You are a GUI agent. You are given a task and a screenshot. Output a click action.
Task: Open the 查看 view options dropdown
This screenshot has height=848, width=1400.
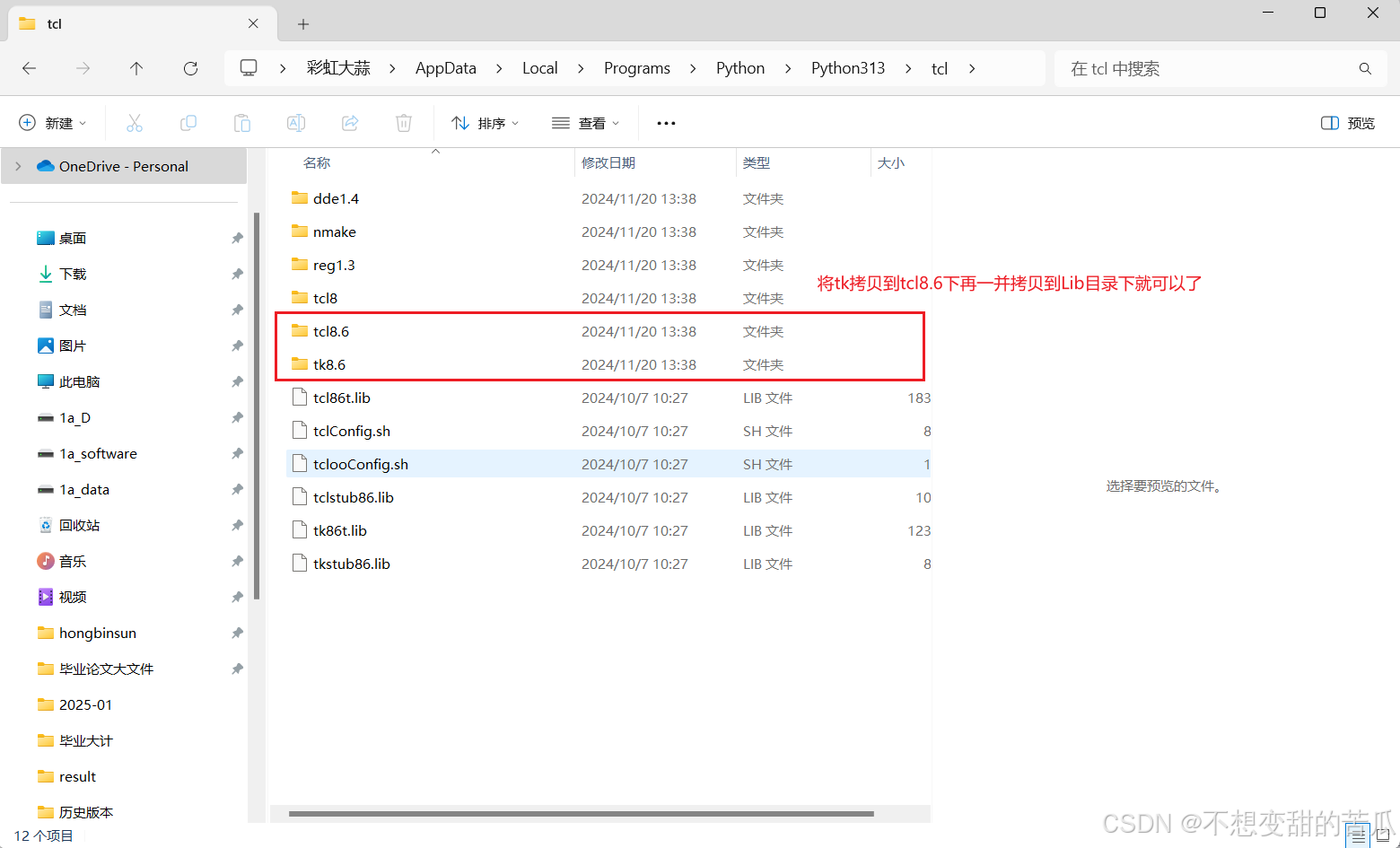pos(585,123)
